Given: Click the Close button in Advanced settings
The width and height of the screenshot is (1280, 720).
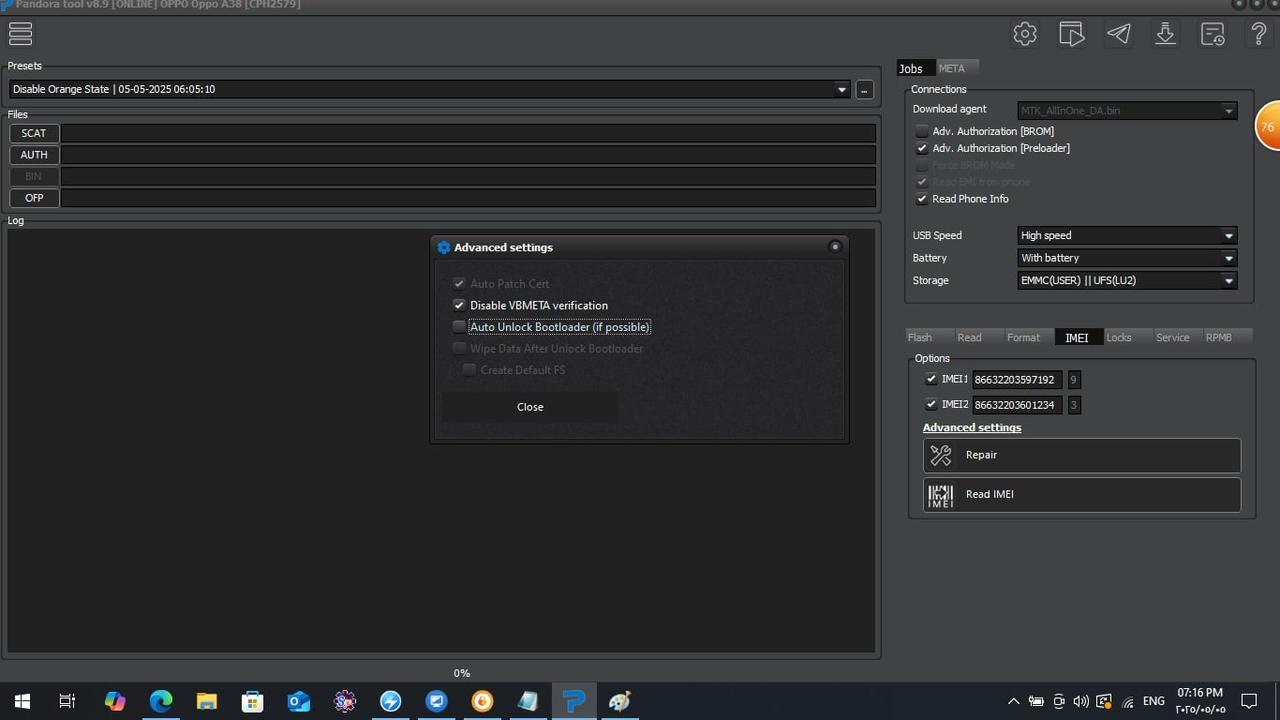Looking at the screenshot, I should tap(530, 407).
